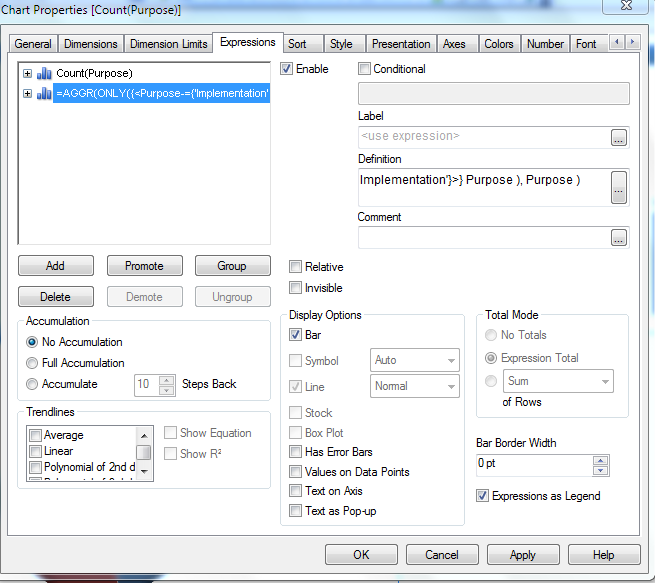The width and height of the screenshot is (655, 583).
Task: Click into the Label input field
Action: [484, 137]
